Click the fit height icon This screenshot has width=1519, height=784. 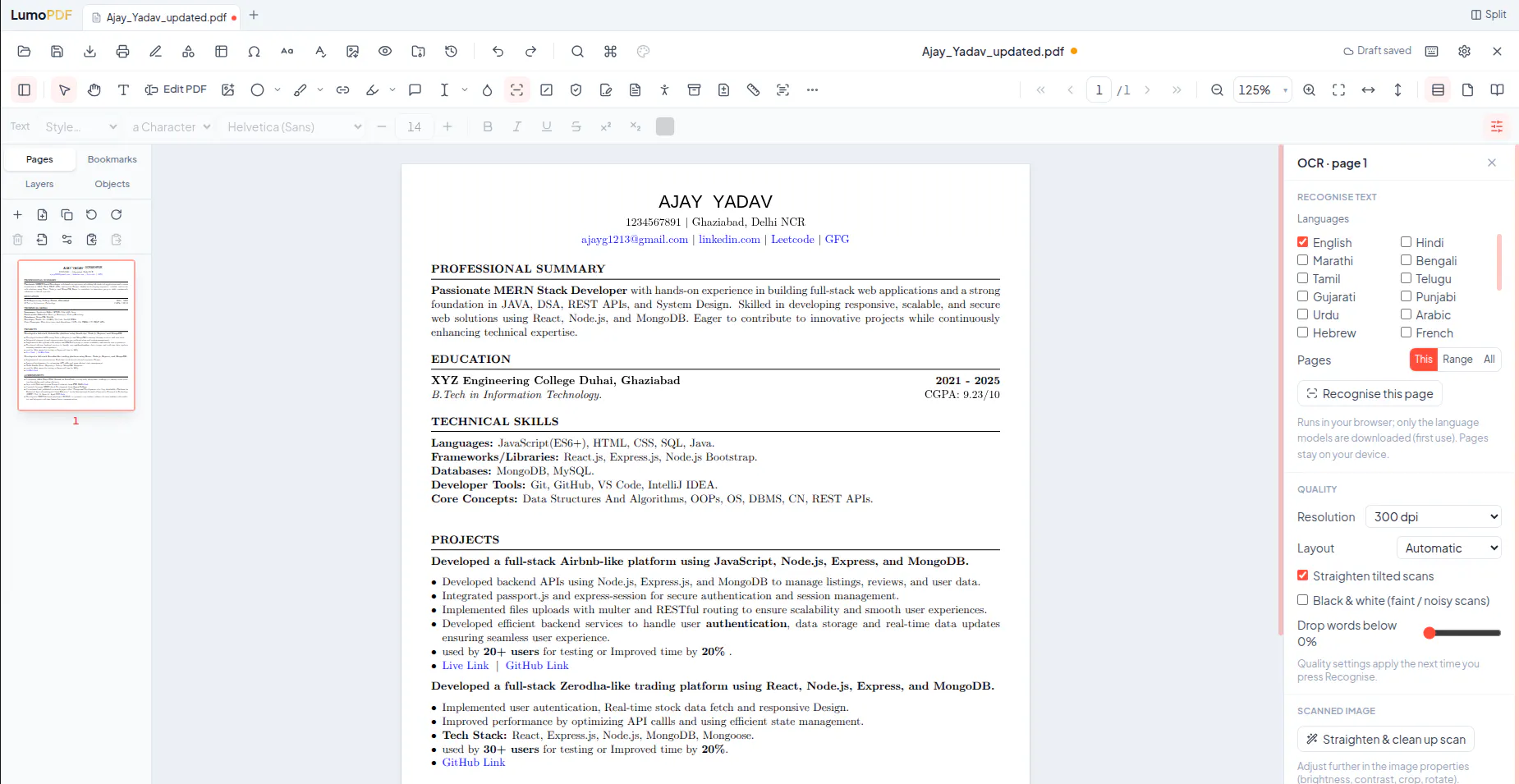[x=1398, y=90]
